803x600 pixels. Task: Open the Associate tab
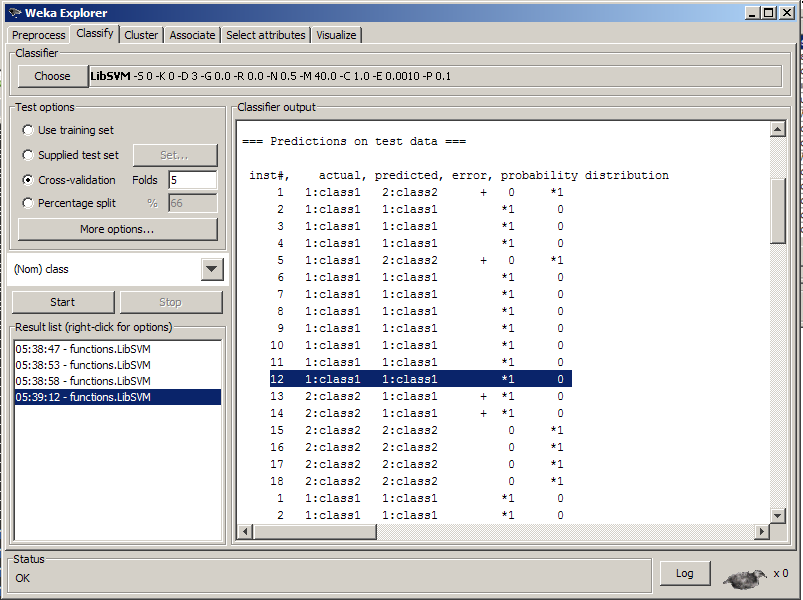click(193, 35)
